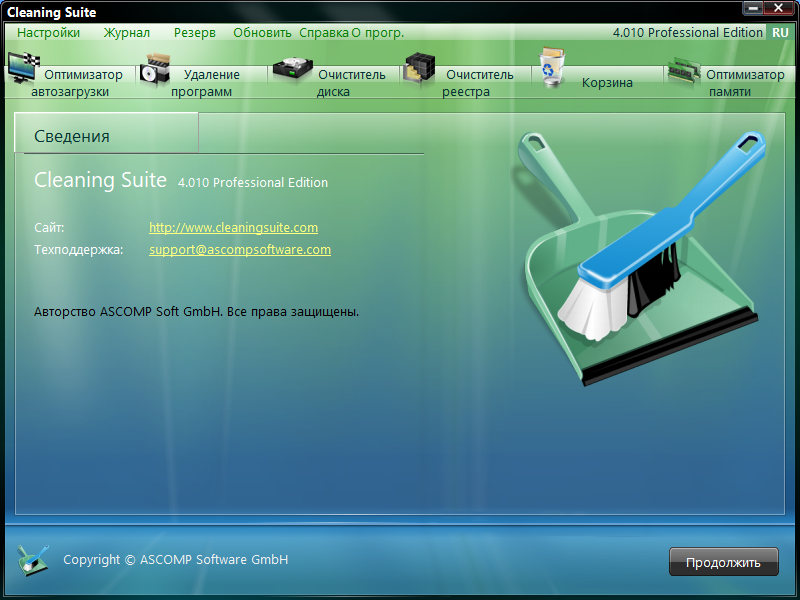Open the Настройки menu

click(x=48, y=33)
